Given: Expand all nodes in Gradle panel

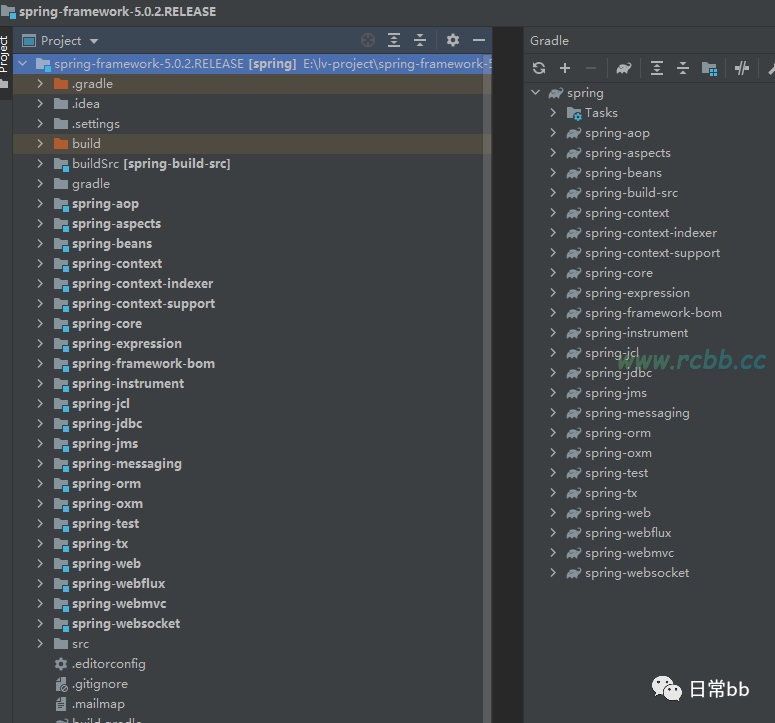Looking at the screenshot, I should (x=657, y=68).
